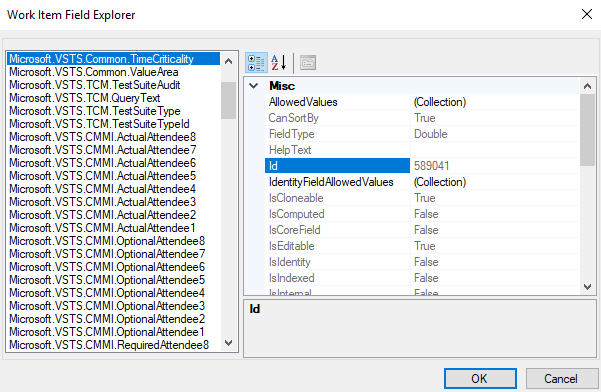The image size is (601, 392).
Task: Select the CanSortBy property row
Action: pos(422,118)
